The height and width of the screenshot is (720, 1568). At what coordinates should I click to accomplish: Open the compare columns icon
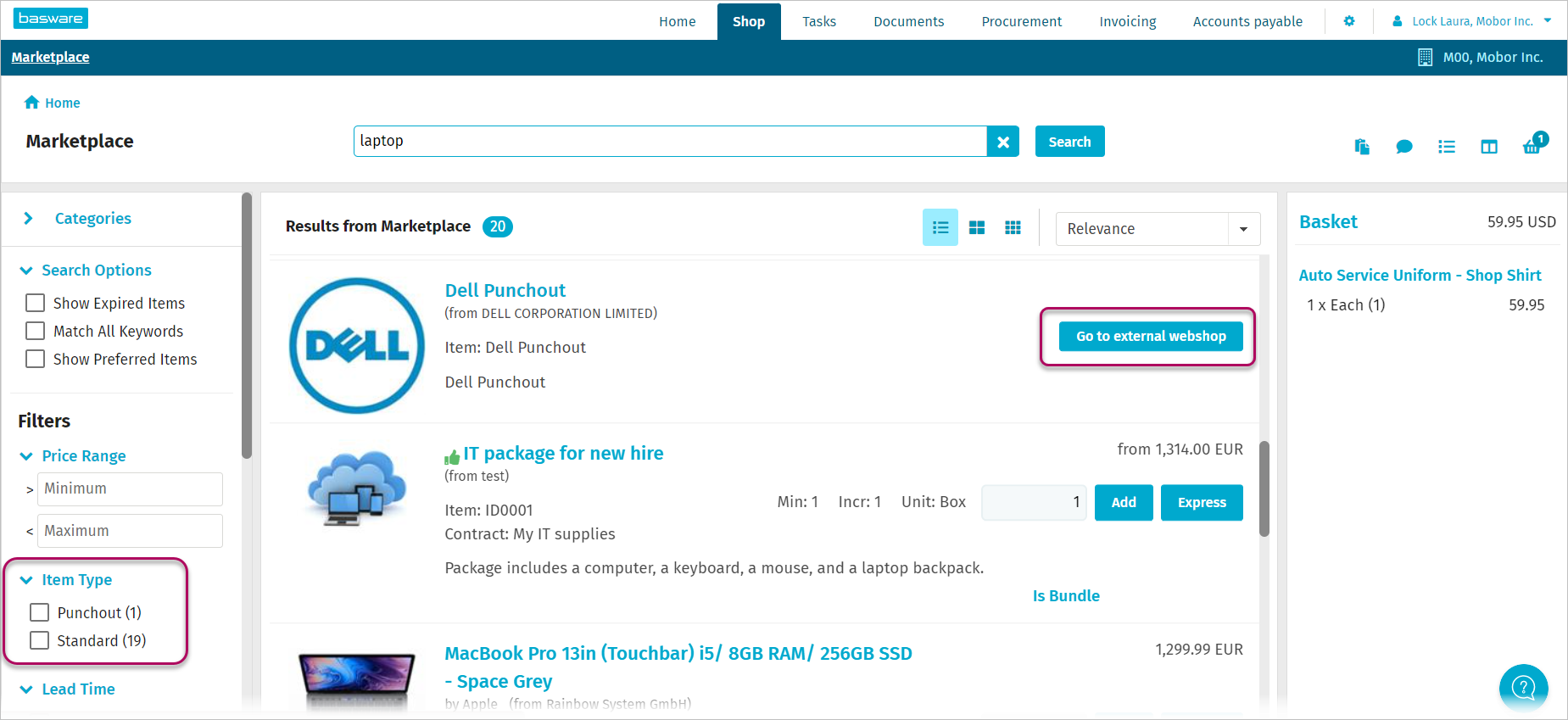[1489, 147]
